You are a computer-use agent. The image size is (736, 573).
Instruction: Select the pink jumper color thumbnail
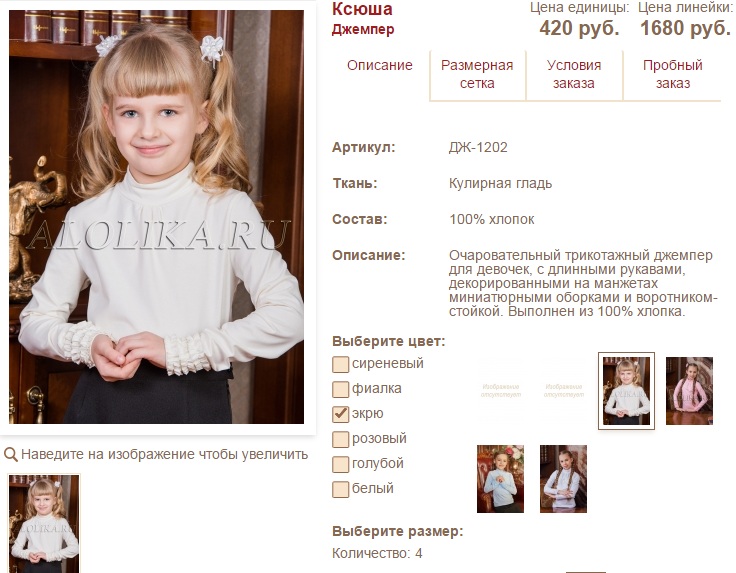coord(689,390)
